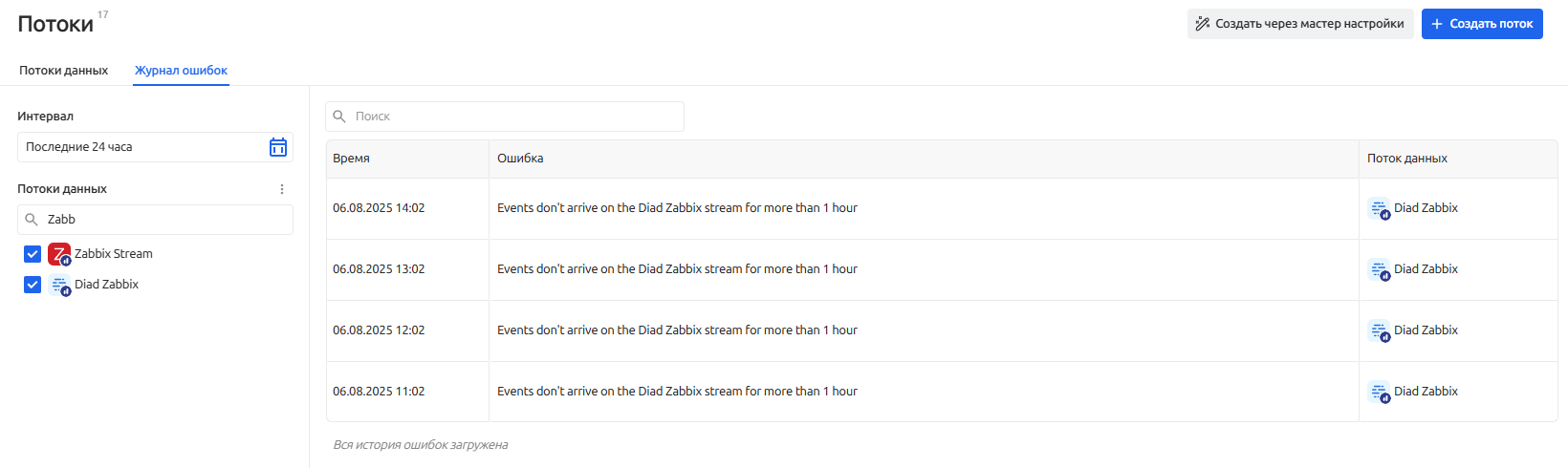
Task: Click Diad Zabbix stream icon in 14:02 row
Action: (1379, 208)
